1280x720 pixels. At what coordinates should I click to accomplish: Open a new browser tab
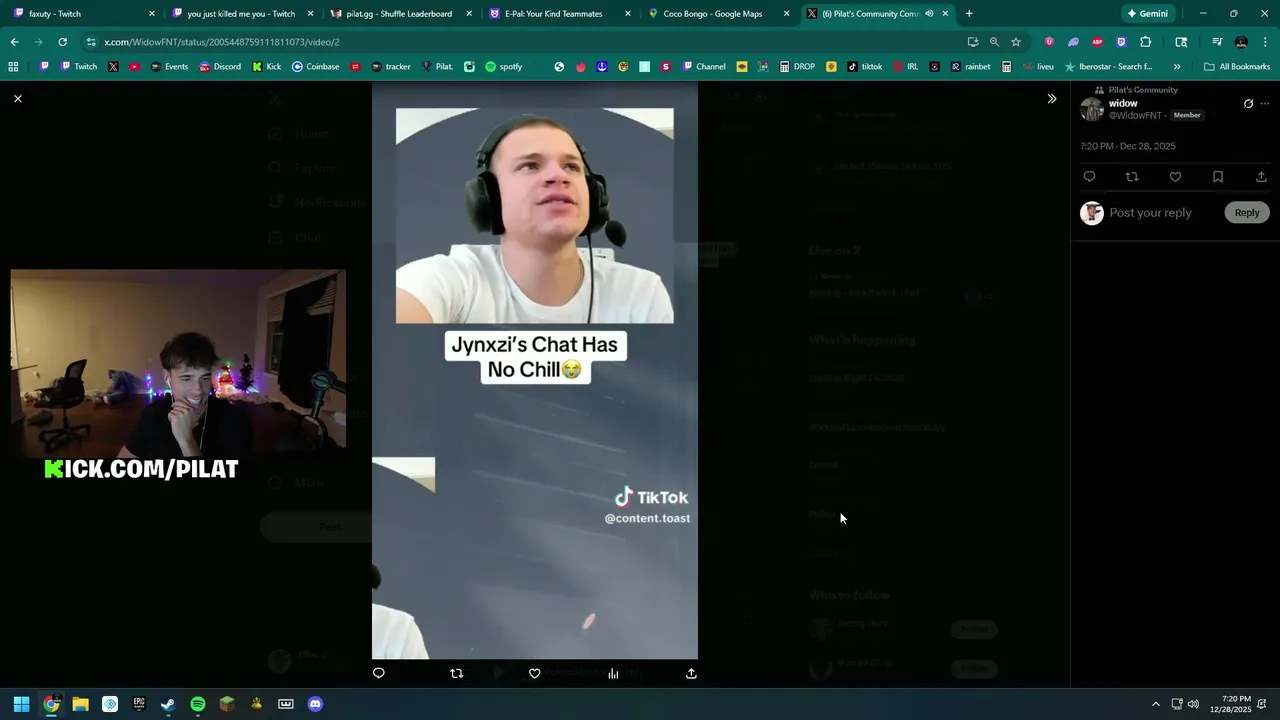coord(968,14)
